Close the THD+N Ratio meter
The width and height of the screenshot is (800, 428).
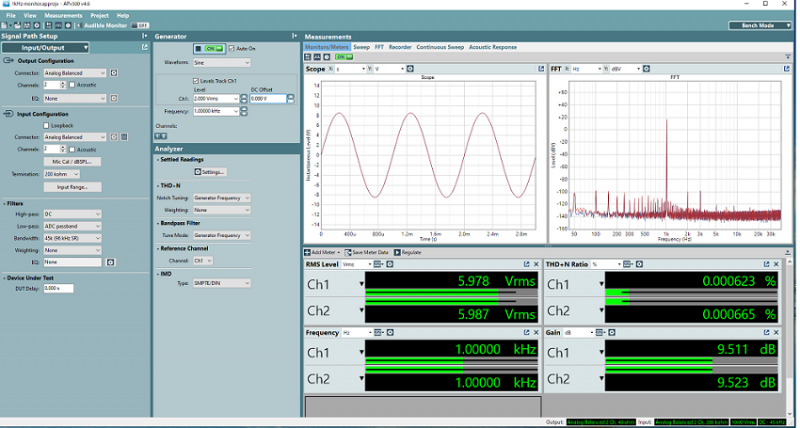tap(777, 264)
